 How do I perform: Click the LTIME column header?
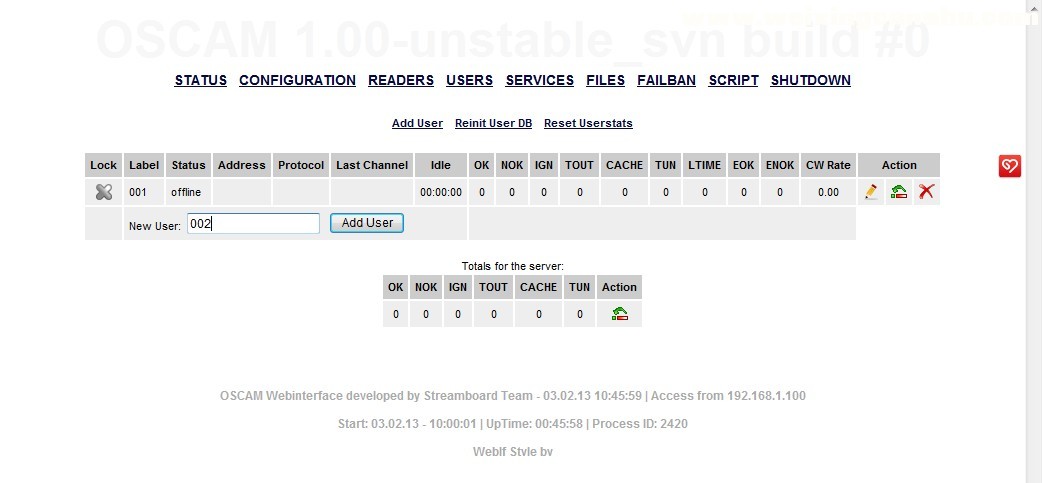[704, 165]
